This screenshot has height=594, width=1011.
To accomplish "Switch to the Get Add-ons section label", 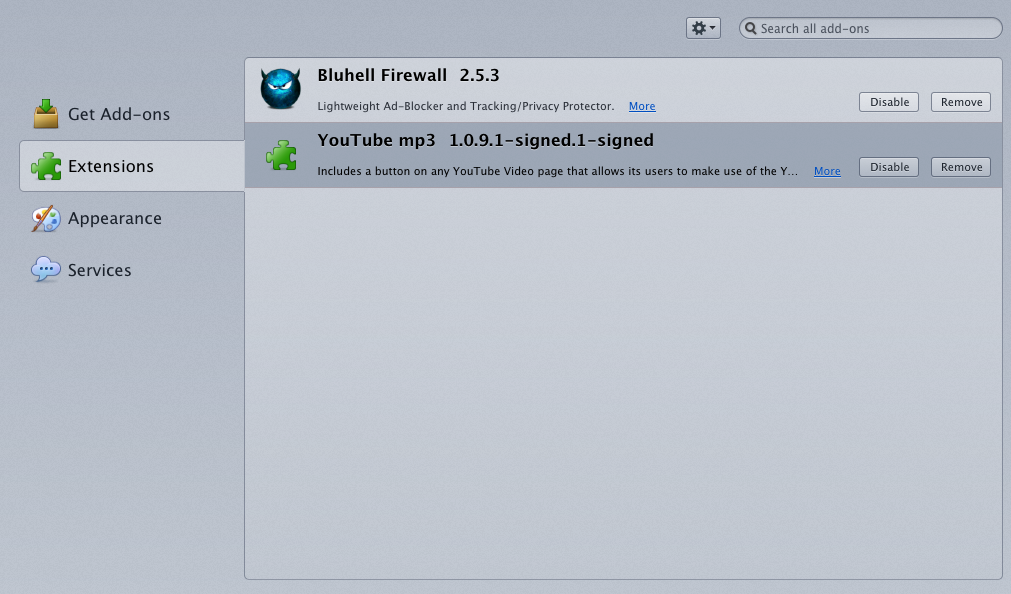I will (x=119, y=114).
